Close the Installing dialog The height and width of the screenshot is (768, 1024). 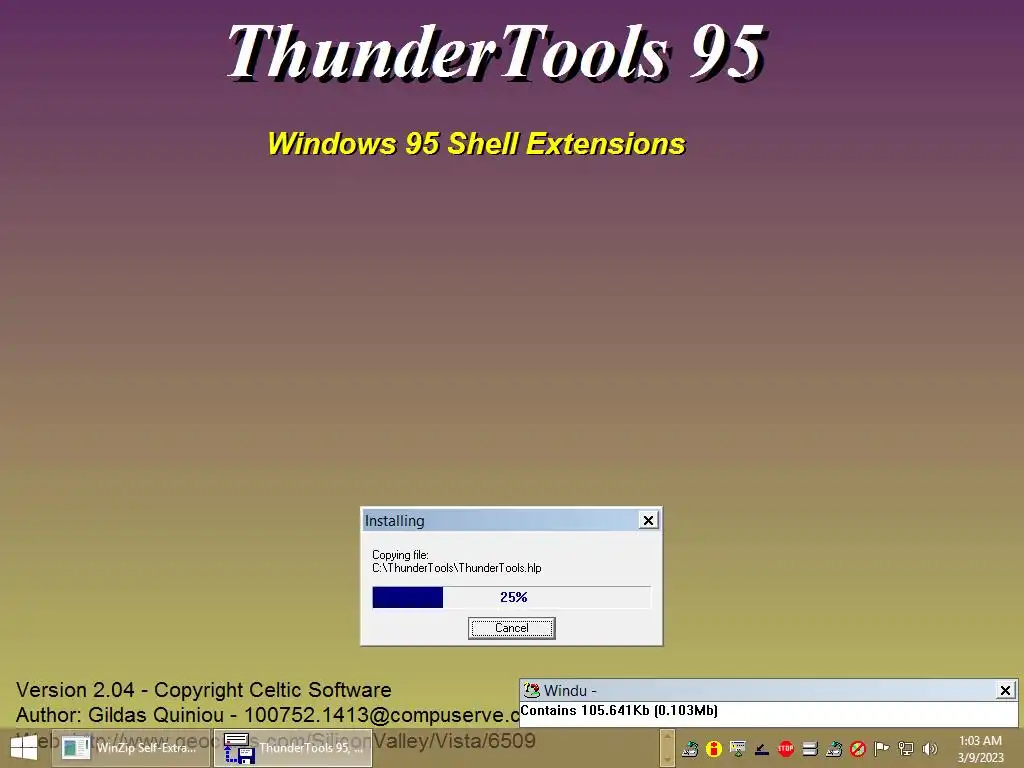(648, 520)
